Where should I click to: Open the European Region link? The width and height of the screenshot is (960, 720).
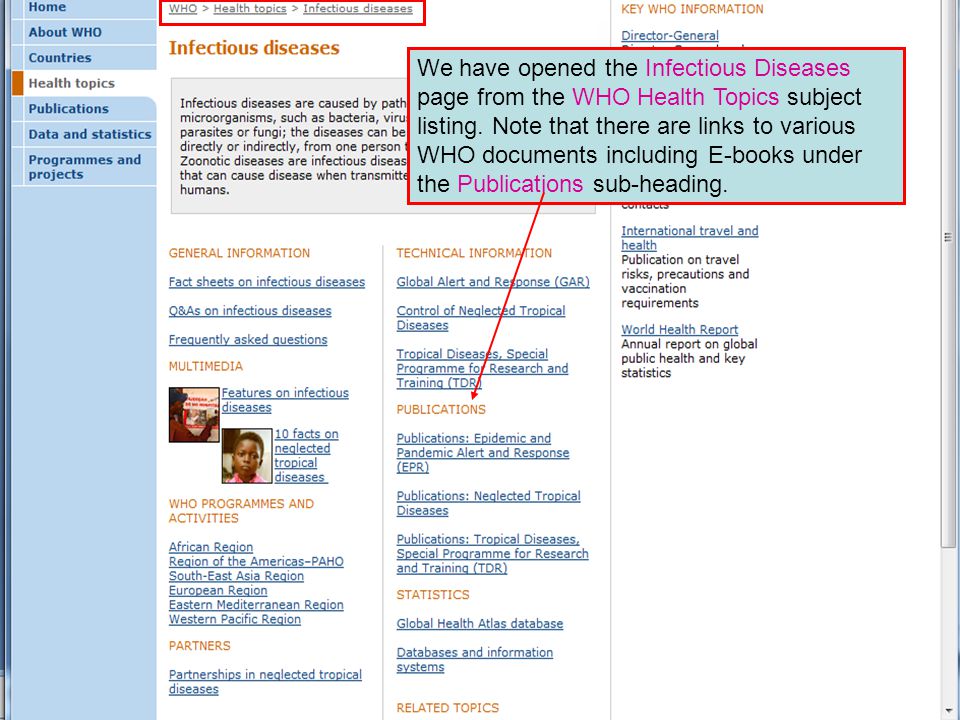(x=218, y=590)
